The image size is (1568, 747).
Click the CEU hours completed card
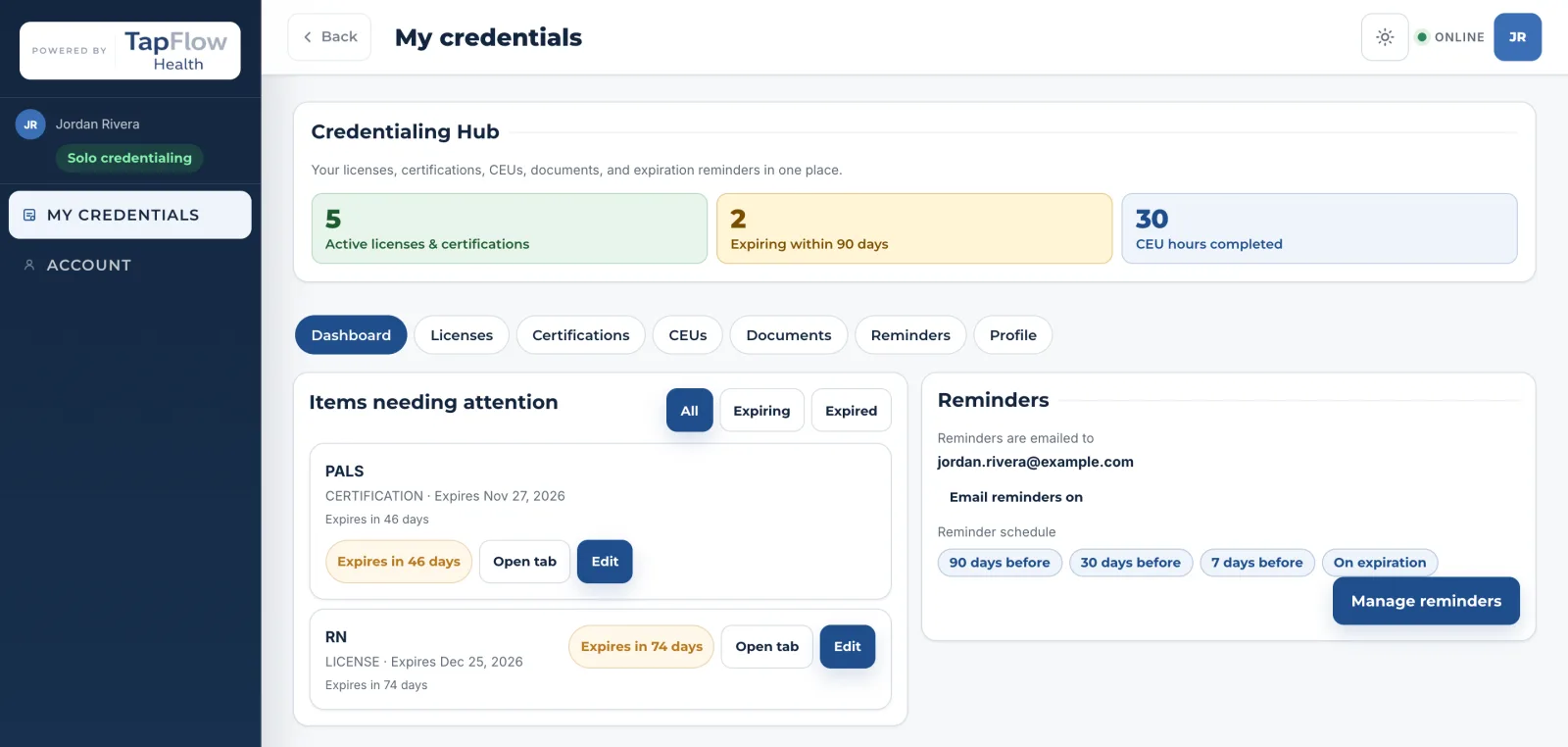tap(1320, 228)
